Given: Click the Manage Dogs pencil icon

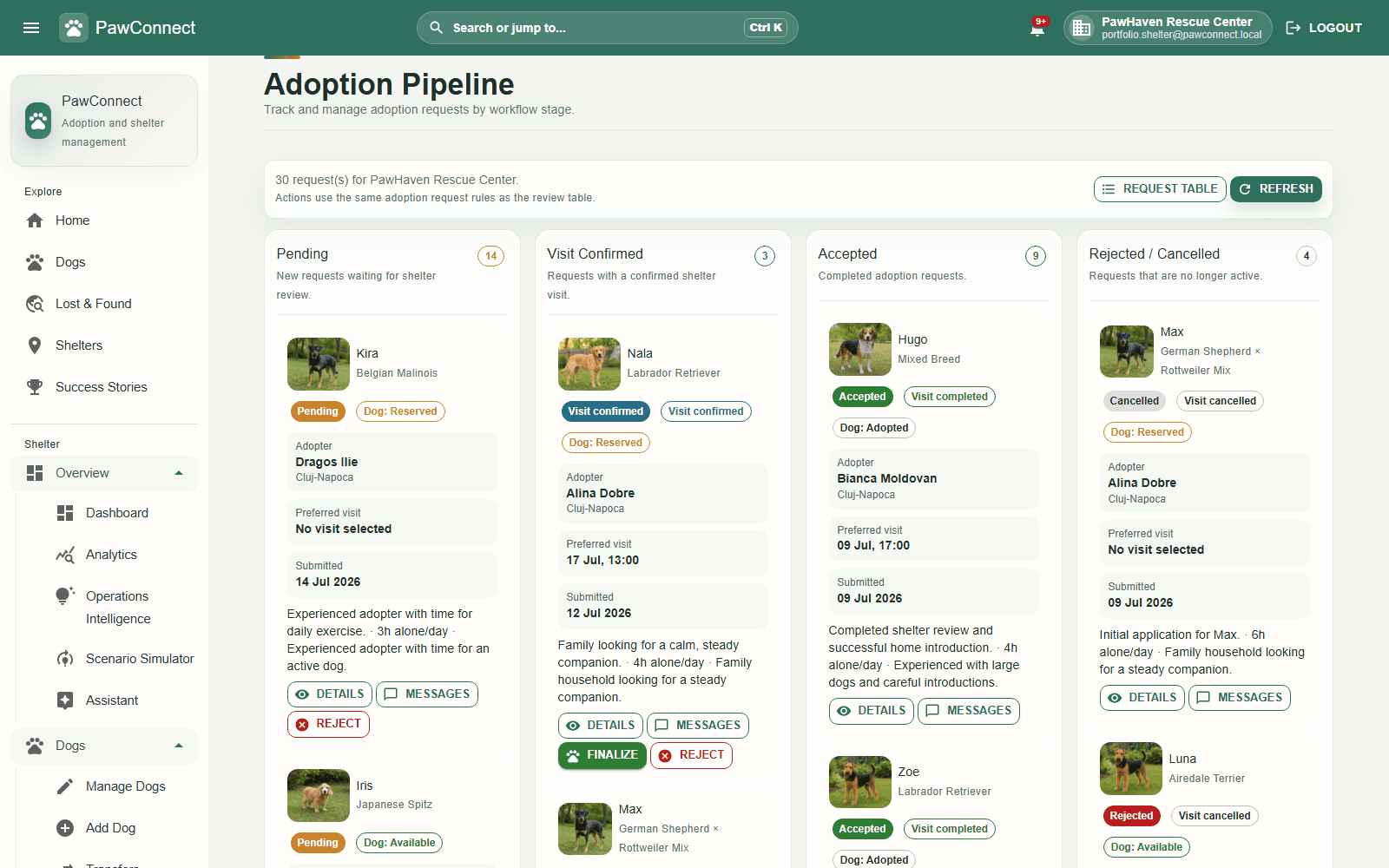Looking at the screenshot, I should [65, 786].
